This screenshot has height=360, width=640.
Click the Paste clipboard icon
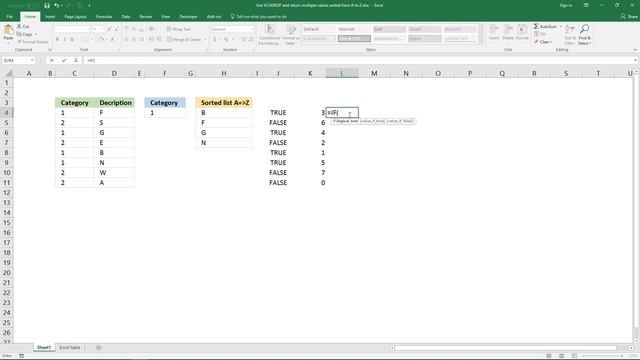[x=8, y=31]
